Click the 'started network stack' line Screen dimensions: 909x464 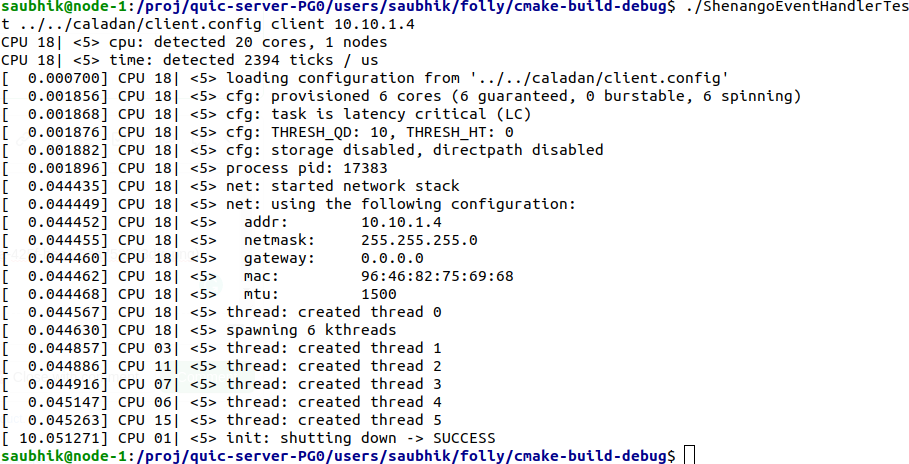[230, 186]
